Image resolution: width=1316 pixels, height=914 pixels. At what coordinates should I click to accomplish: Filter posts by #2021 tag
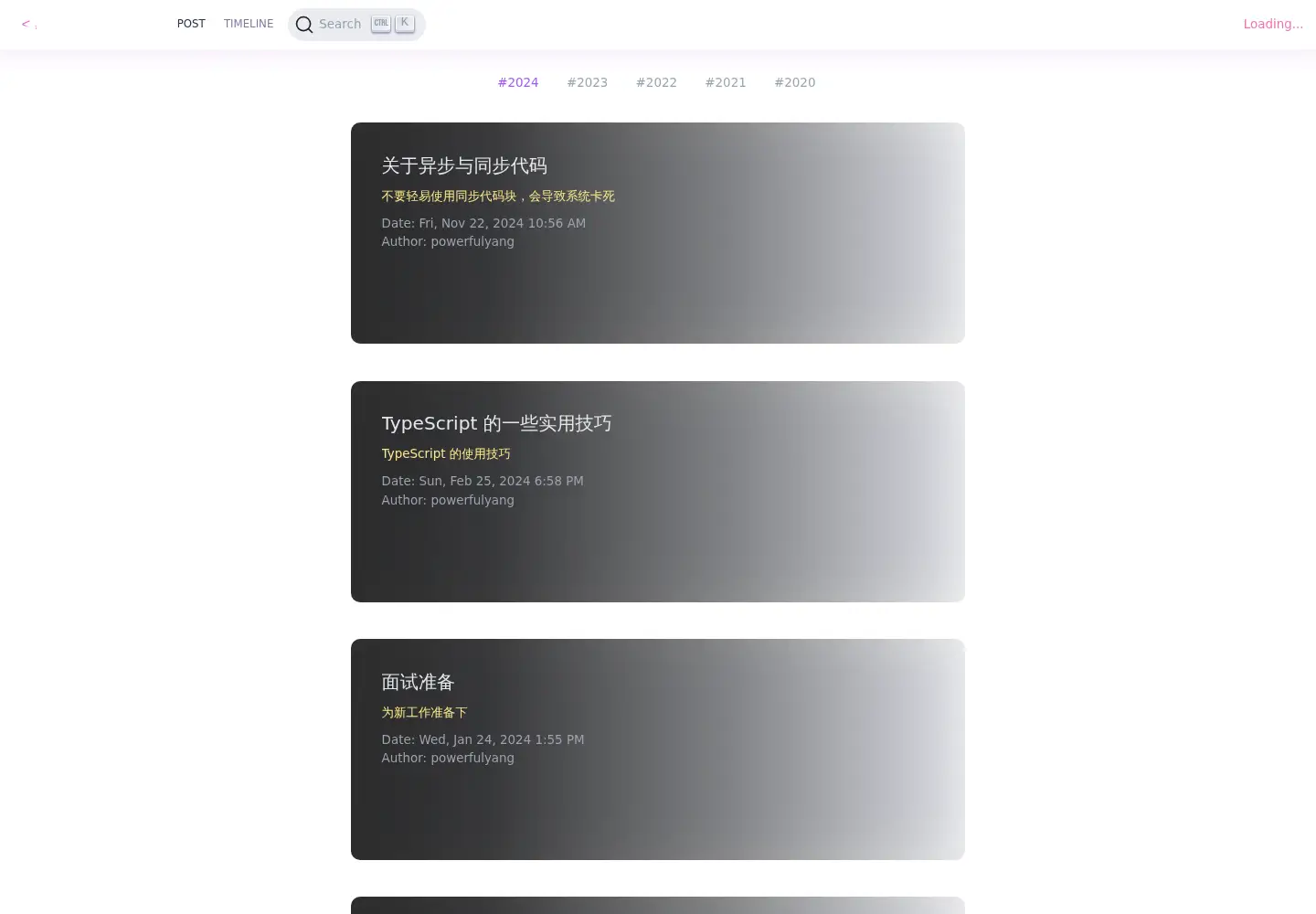(x=726, y=82)
